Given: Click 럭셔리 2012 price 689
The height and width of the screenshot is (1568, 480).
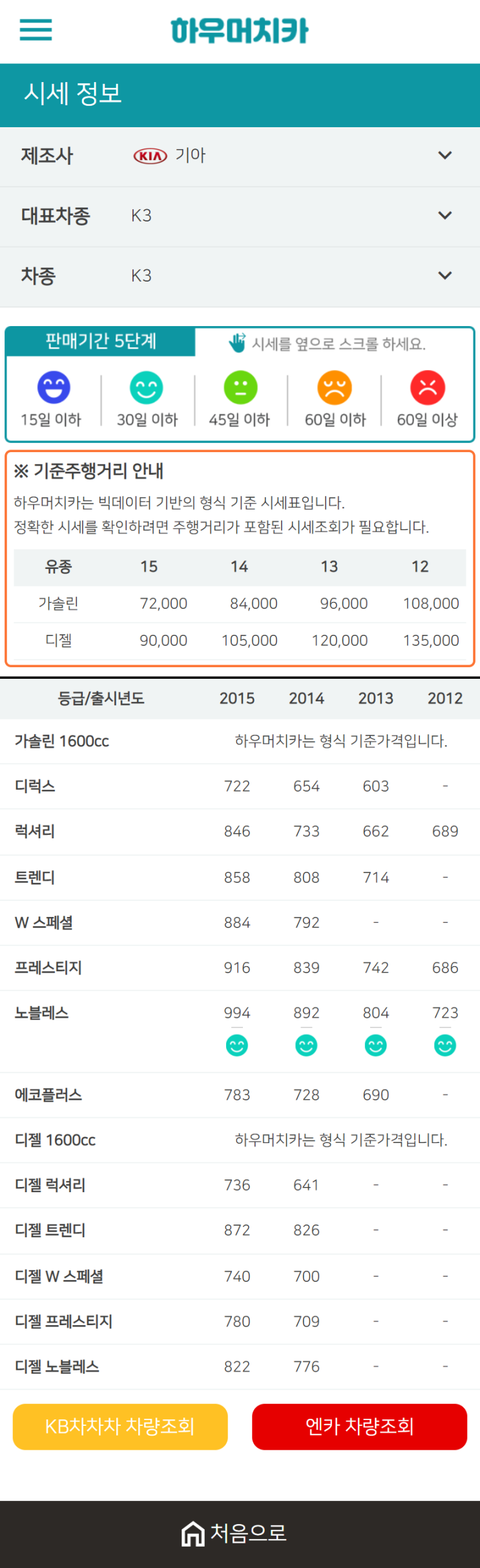Looking at the screenshot, I should [445, 832].
